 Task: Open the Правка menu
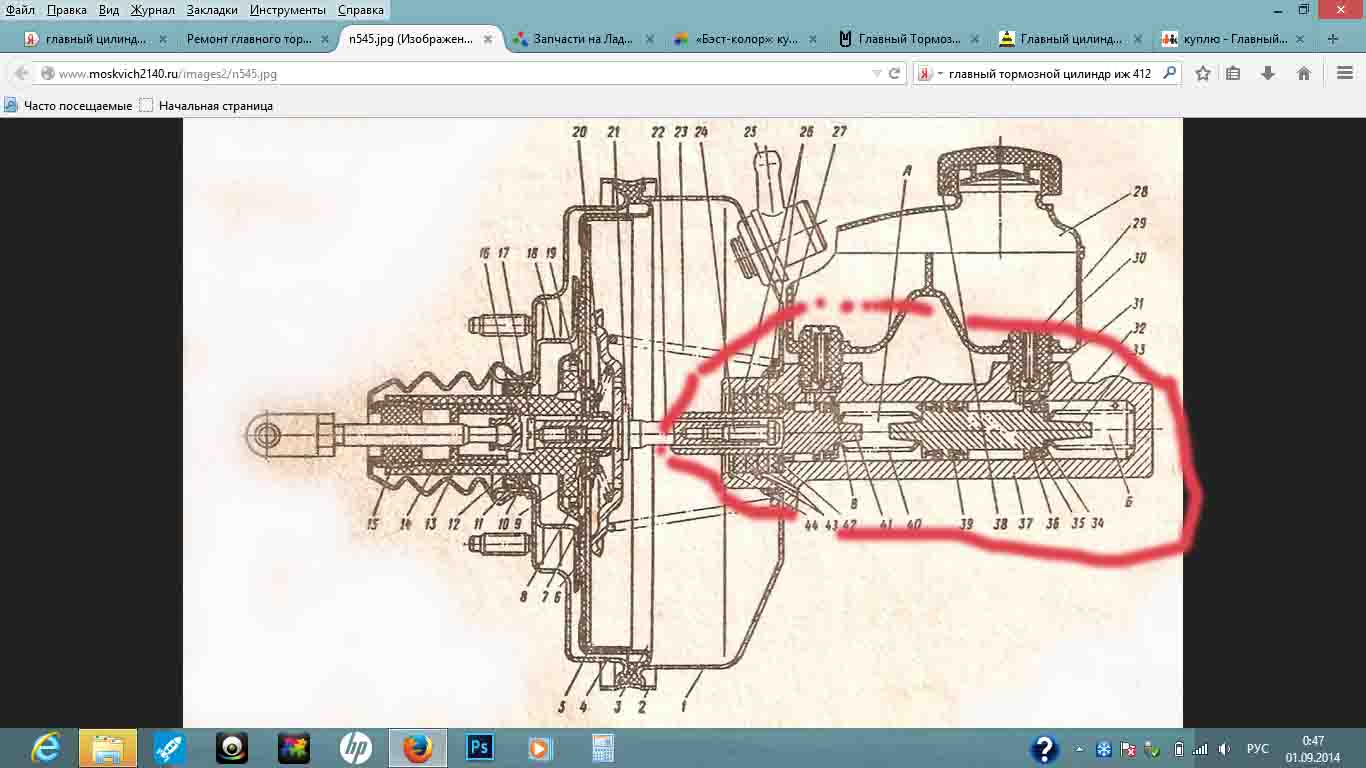tap(67, 10)
